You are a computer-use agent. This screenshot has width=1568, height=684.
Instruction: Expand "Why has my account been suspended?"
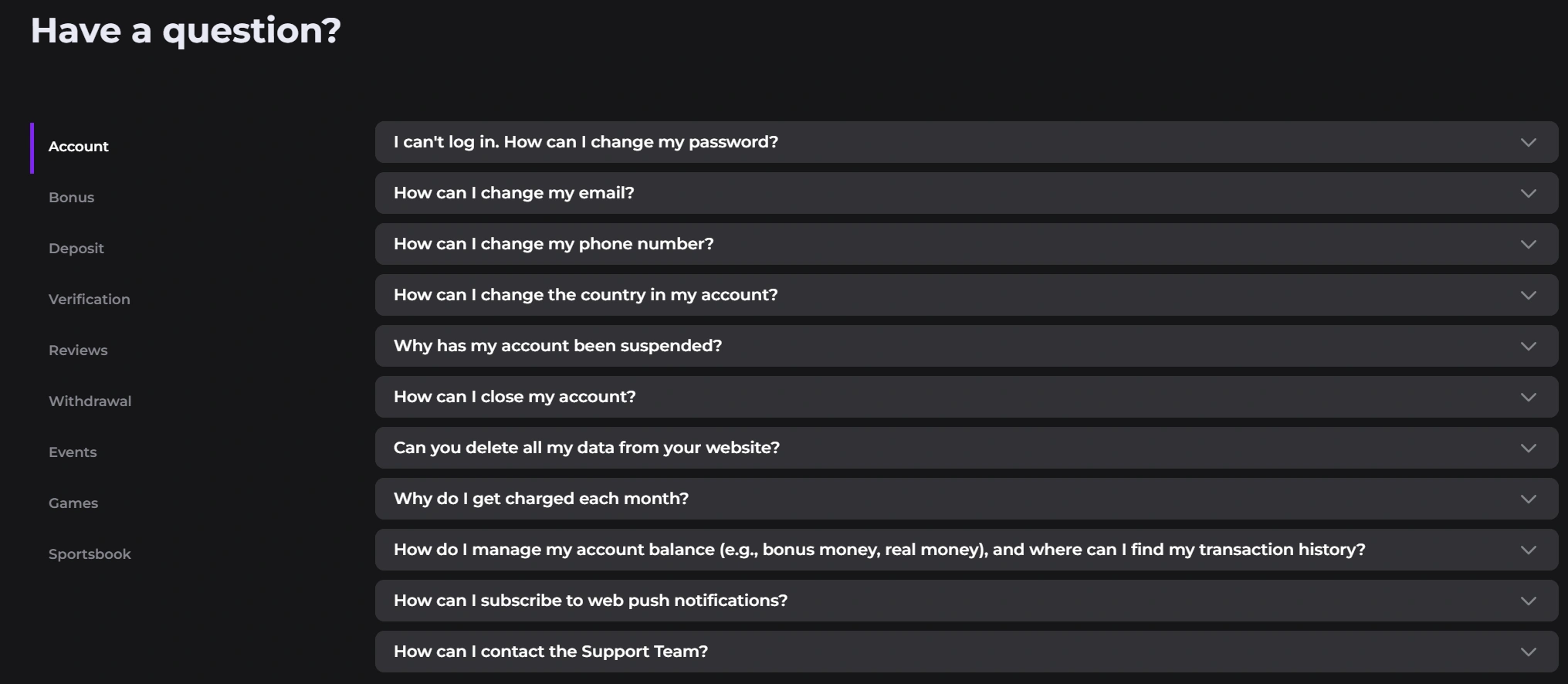click(966, 345)
